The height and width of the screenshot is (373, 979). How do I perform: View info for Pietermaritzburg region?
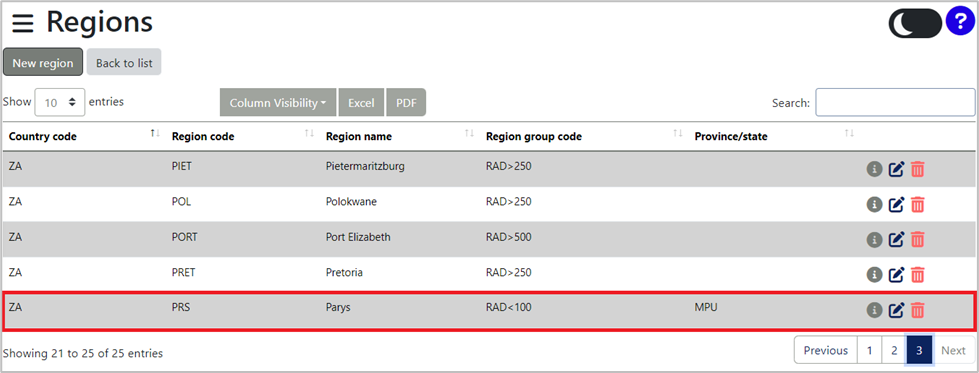(x=874, y=169)
